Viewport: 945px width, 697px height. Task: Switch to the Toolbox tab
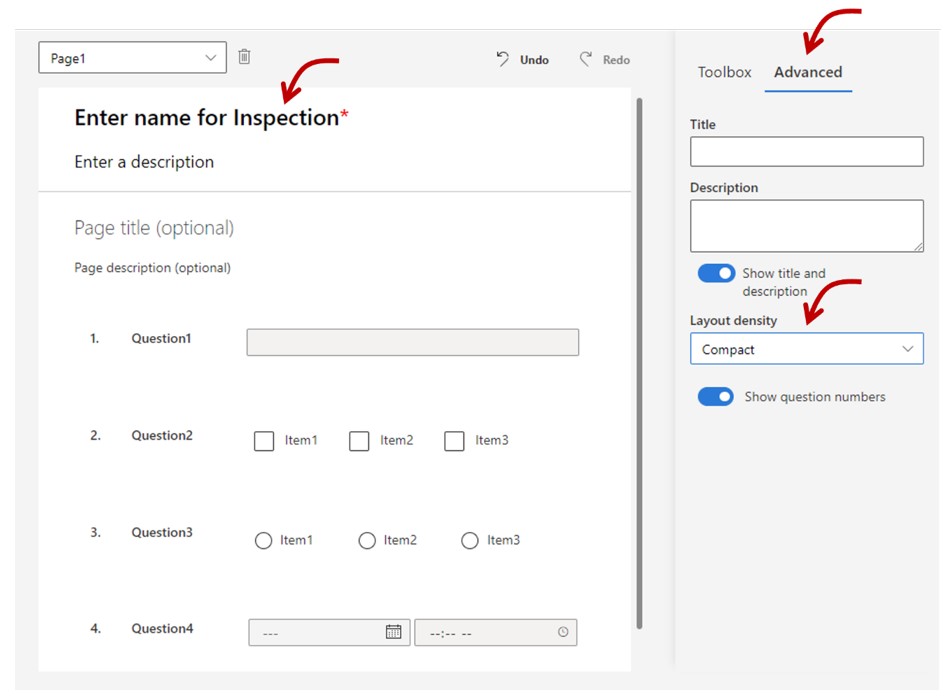(723, 72)
